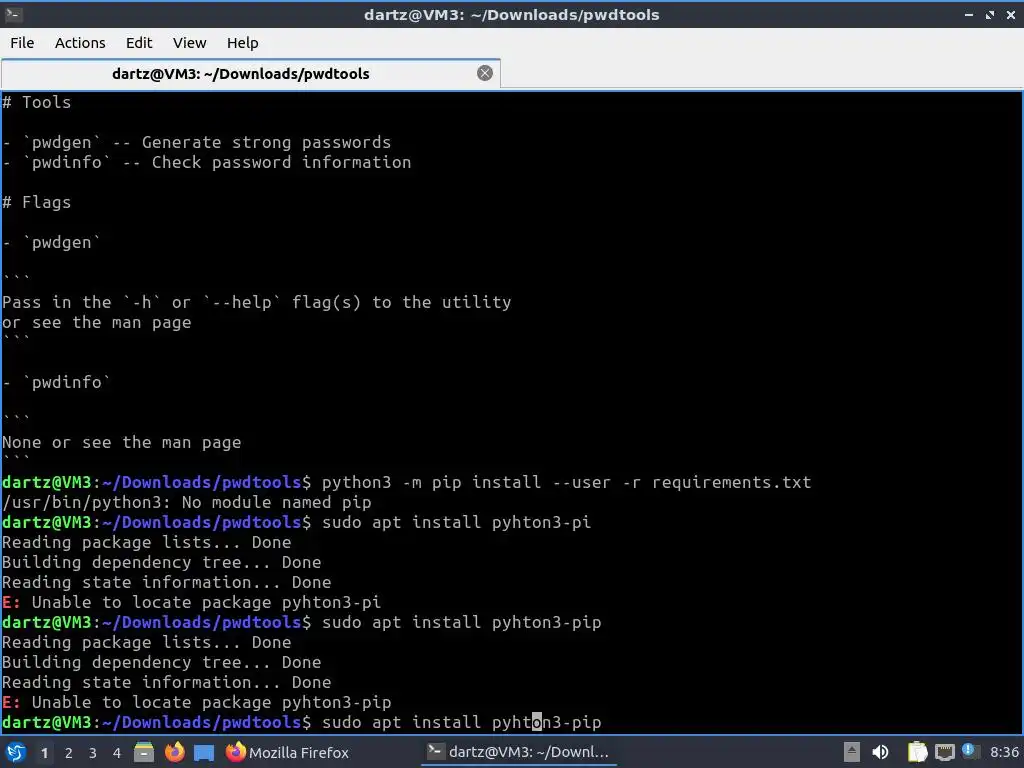Click 'Generate strong passwords' text
The width and height of the screenshot is (1024, 768).
pos(266,142)
